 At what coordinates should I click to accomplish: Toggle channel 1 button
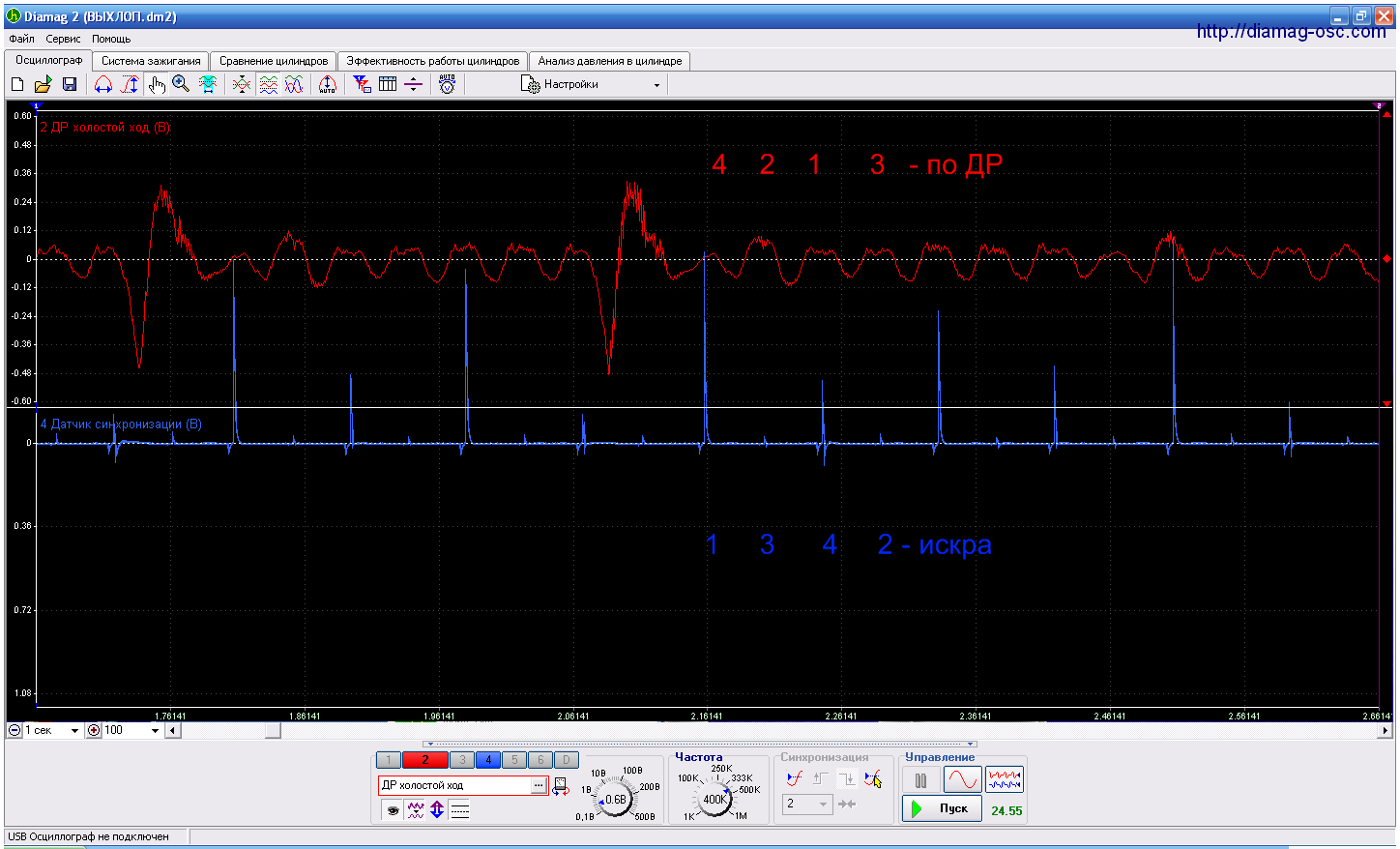click(389, 760)
